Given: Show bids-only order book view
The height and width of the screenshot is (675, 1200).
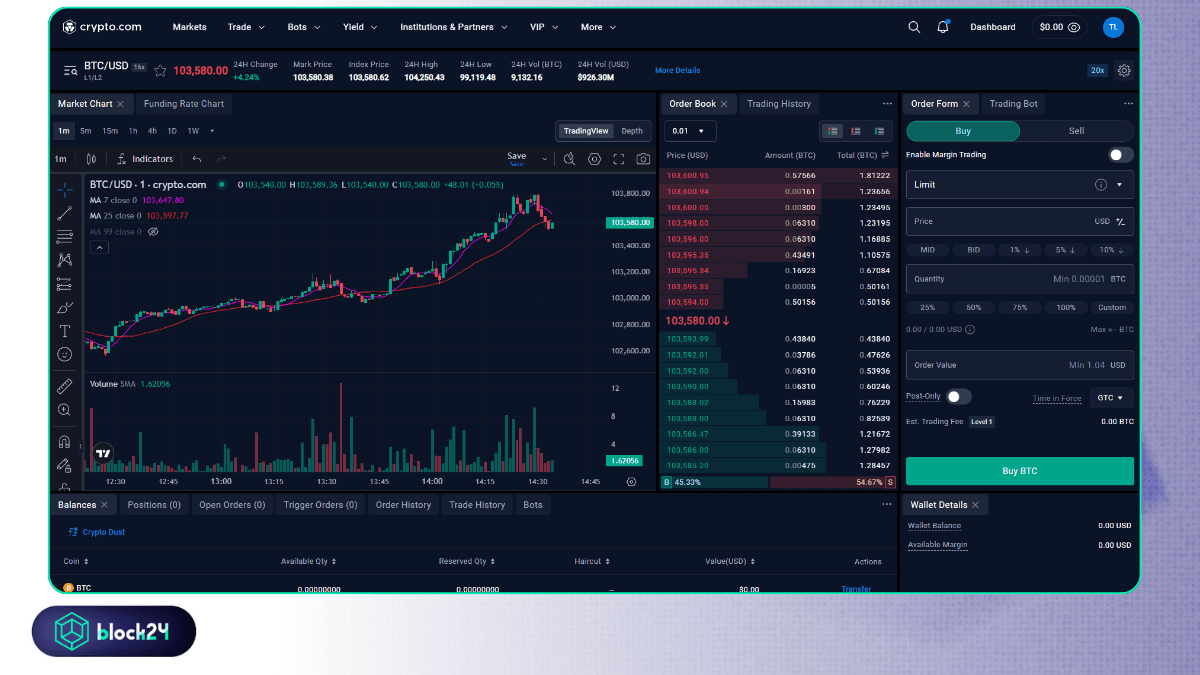Looking at the screenshot, I should click(879, 131).
